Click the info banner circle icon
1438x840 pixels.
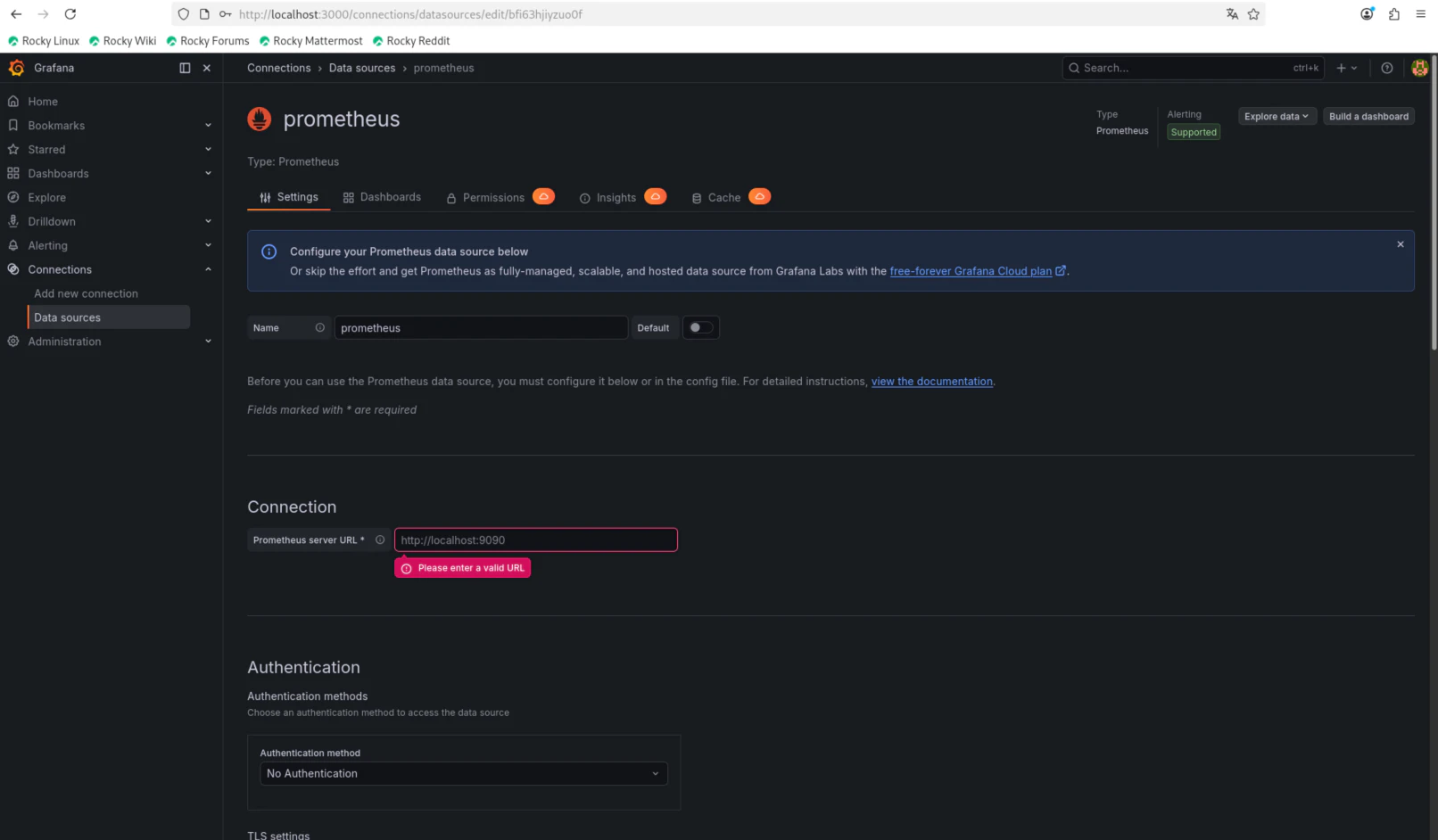pos(269,251)
